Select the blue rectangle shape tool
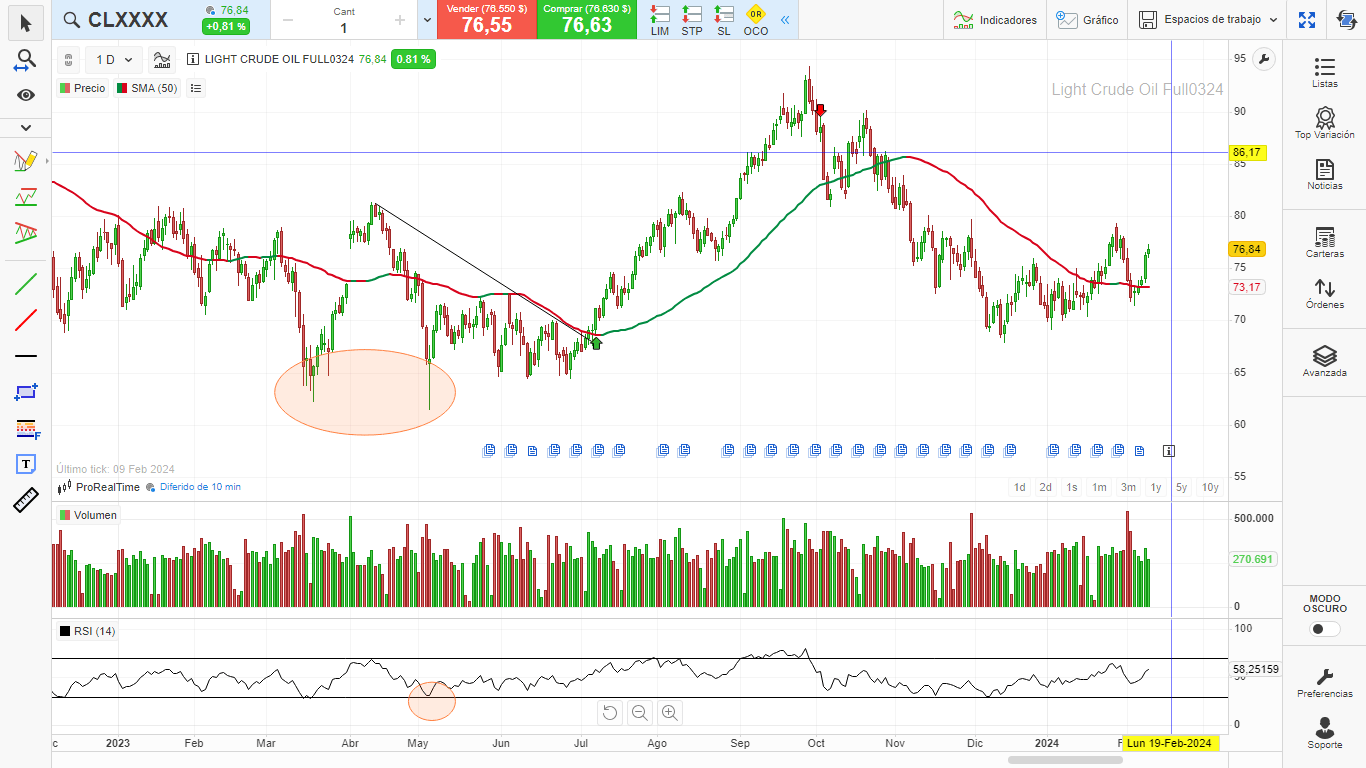This screenshot has height=768, width=1366. [26, 392]
